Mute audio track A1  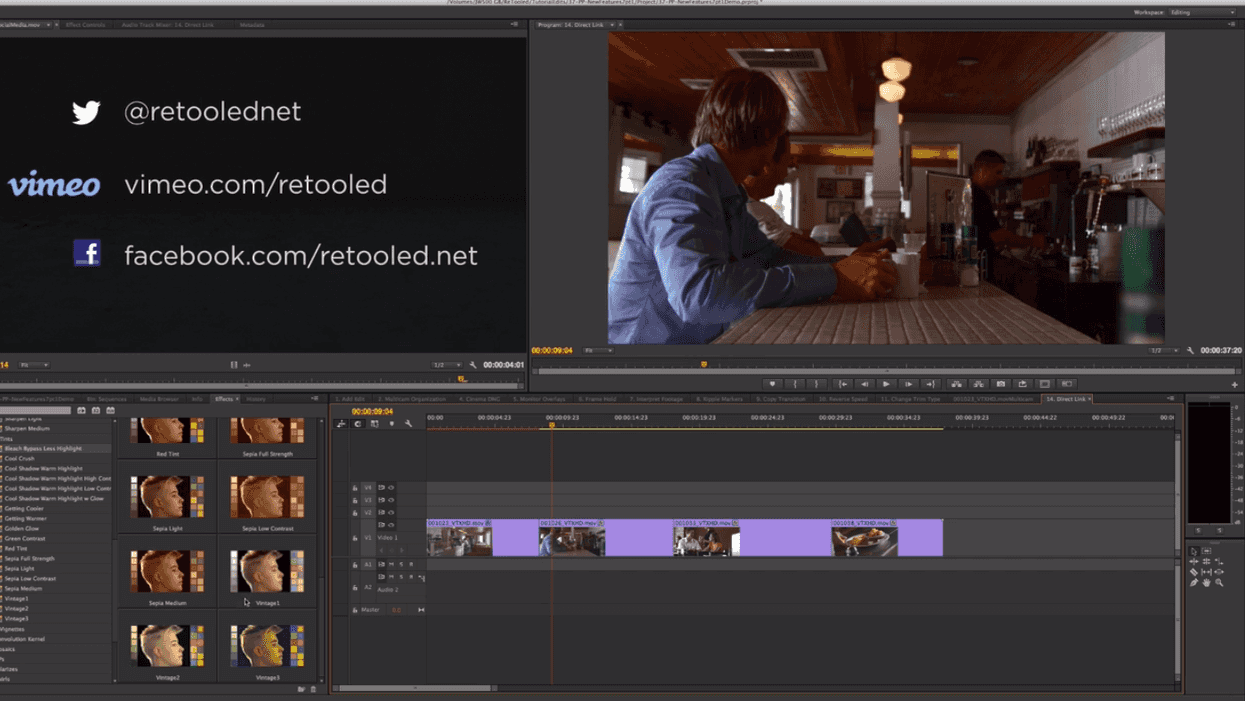[x=391, y=565]
